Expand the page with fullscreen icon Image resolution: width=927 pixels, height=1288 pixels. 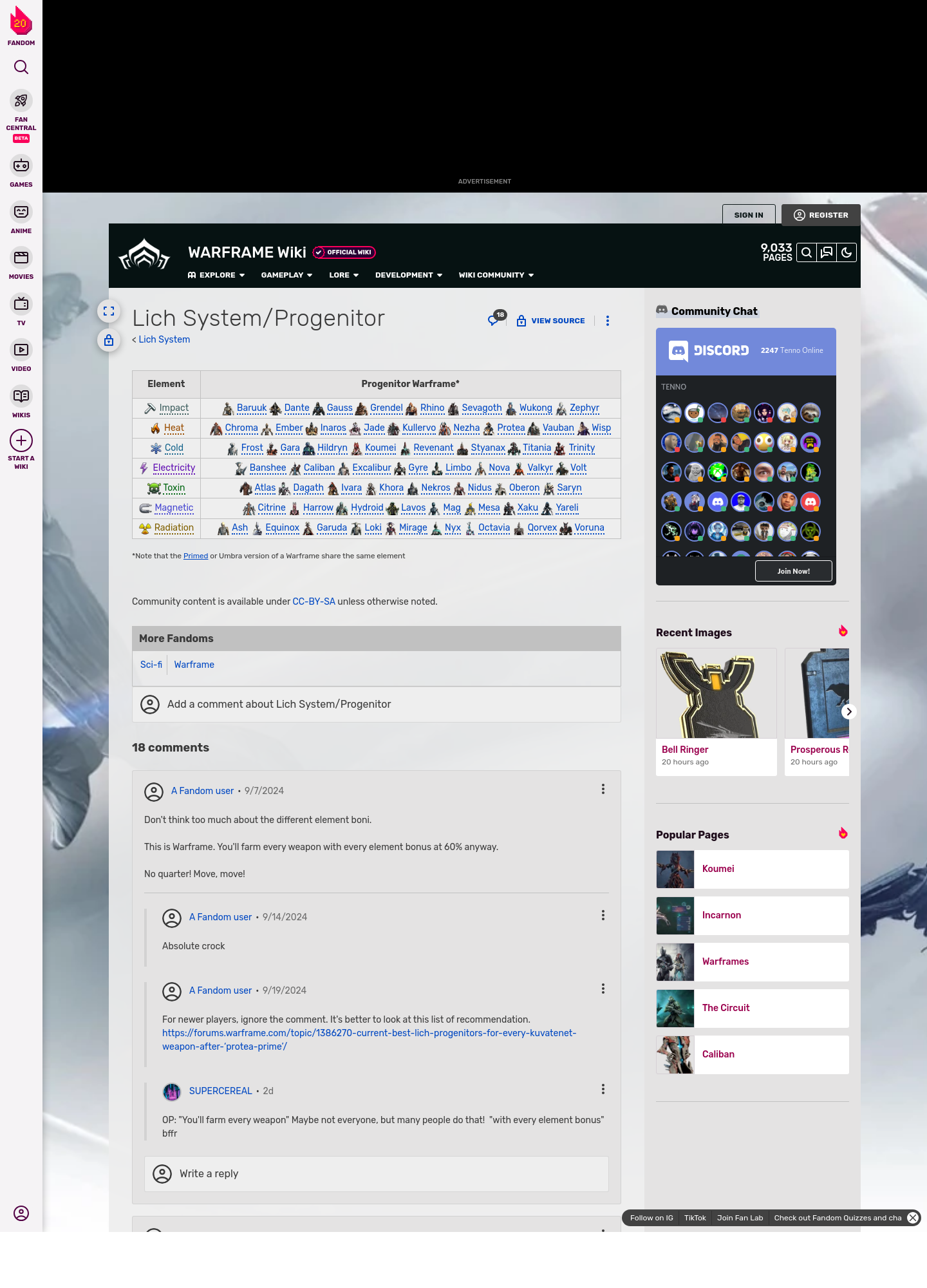click(109, 311)
